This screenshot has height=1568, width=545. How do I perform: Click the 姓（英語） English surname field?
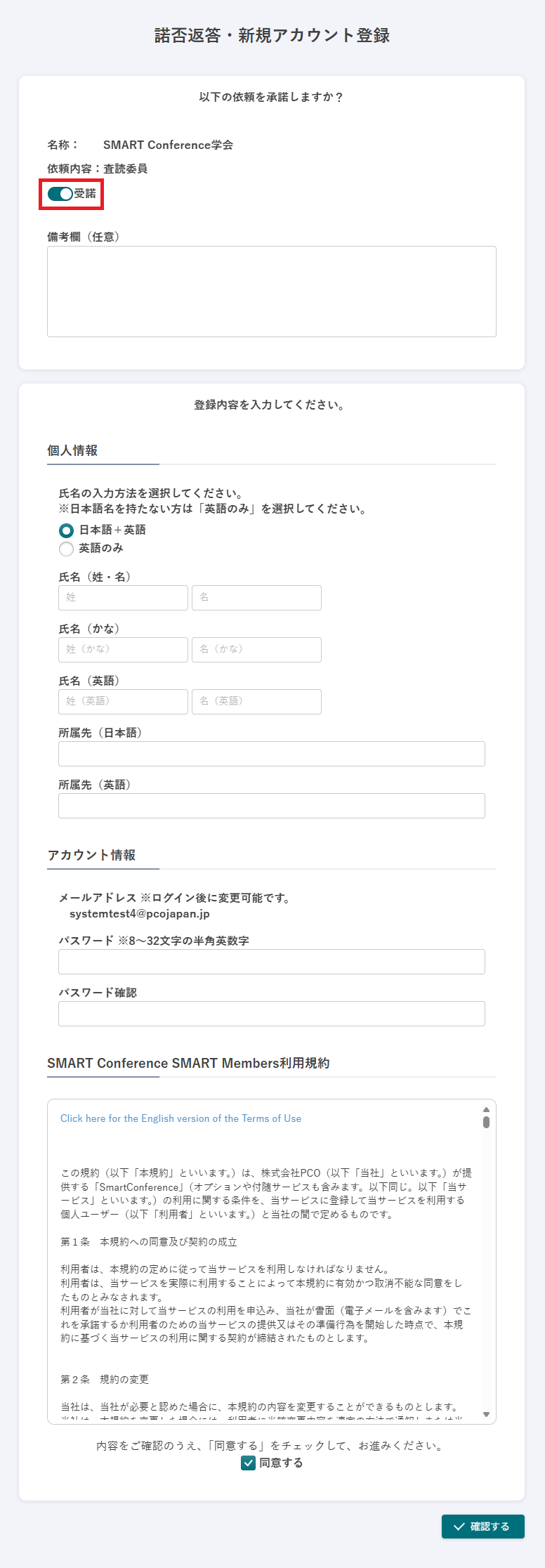tap(123, 702)
